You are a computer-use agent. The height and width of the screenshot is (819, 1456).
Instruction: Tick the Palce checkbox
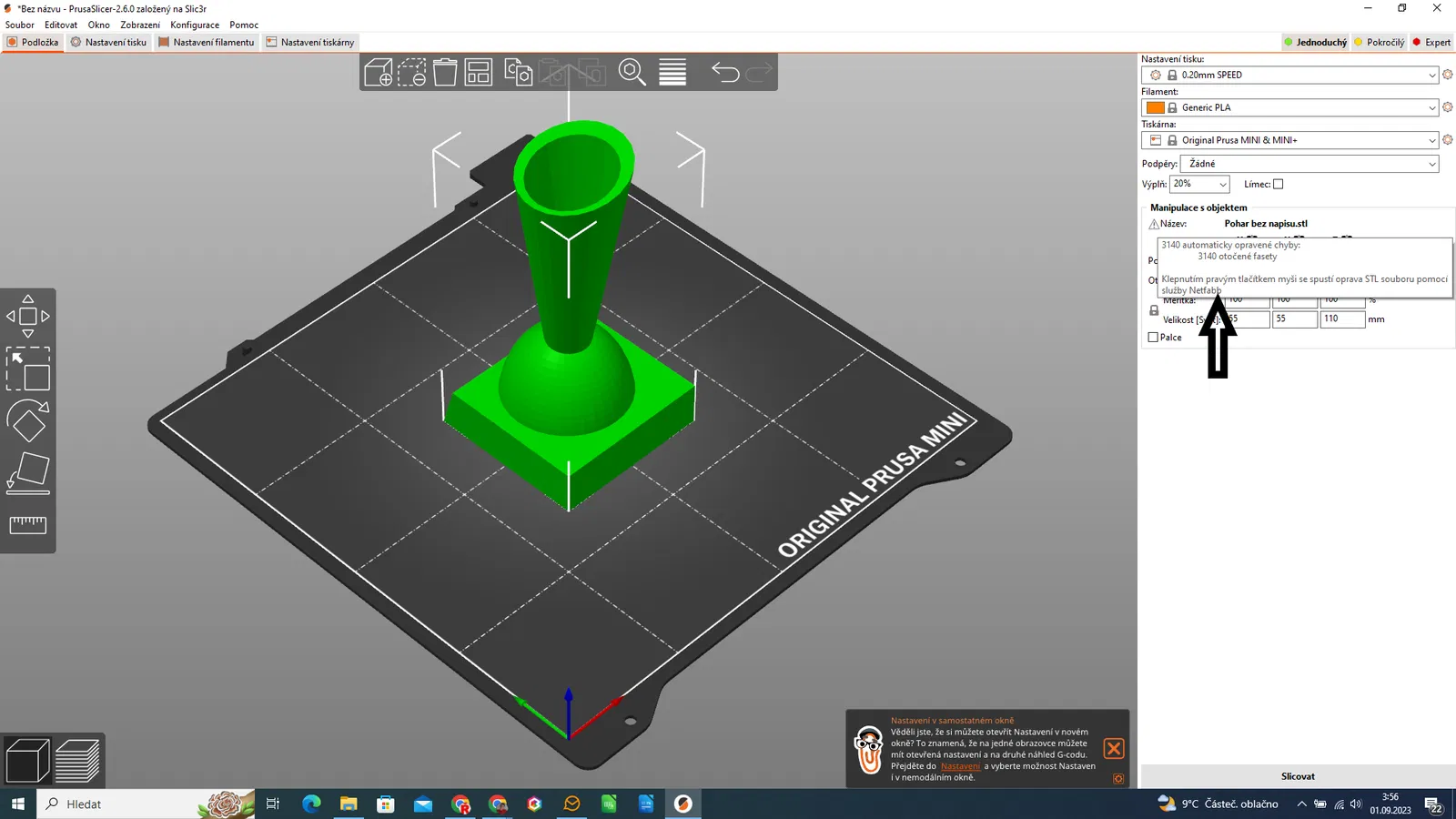tap(1153, 338)
